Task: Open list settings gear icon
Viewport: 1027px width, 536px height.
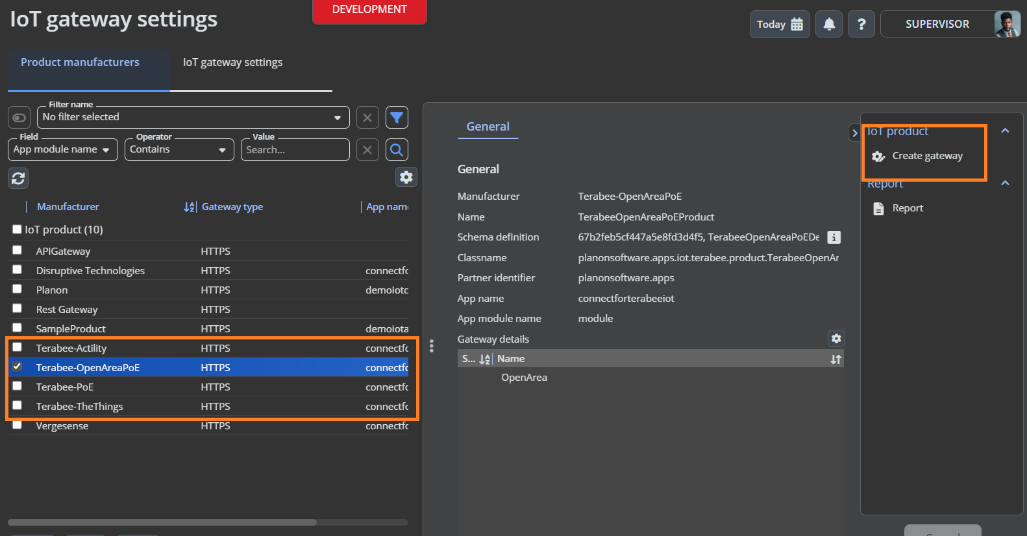Action: tap(406, 177)
